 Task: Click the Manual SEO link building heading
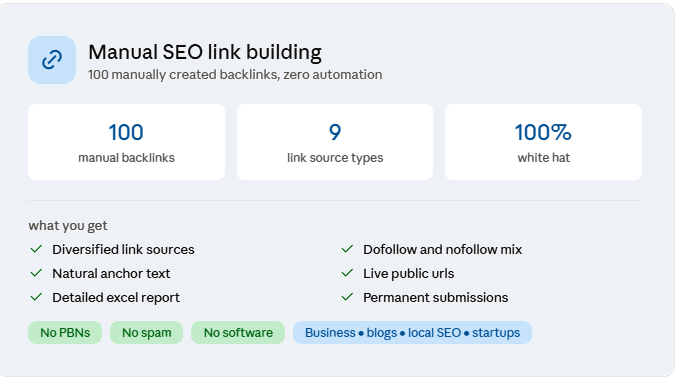[205, 52]
